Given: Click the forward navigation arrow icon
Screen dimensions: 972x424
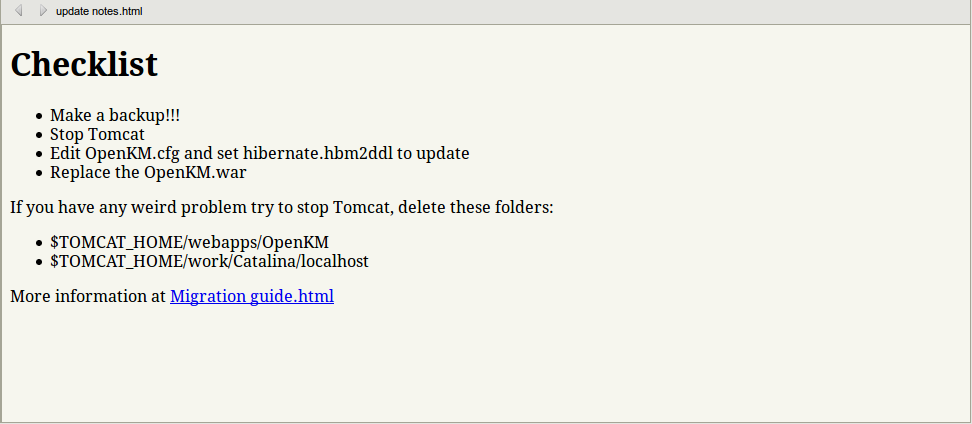Looking at the screenshot, I should click(42, 10).
